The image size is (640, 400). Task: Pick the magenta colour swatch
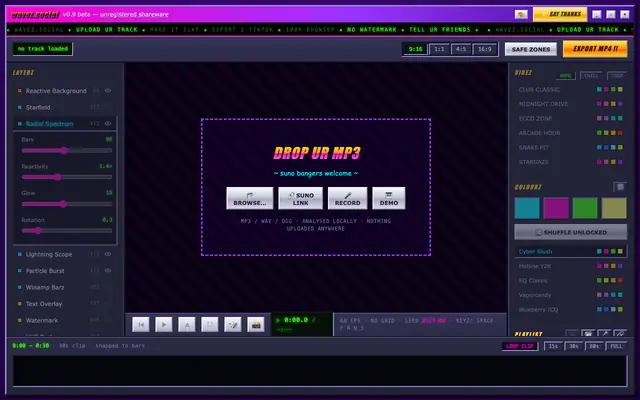(x=556, y=208)
